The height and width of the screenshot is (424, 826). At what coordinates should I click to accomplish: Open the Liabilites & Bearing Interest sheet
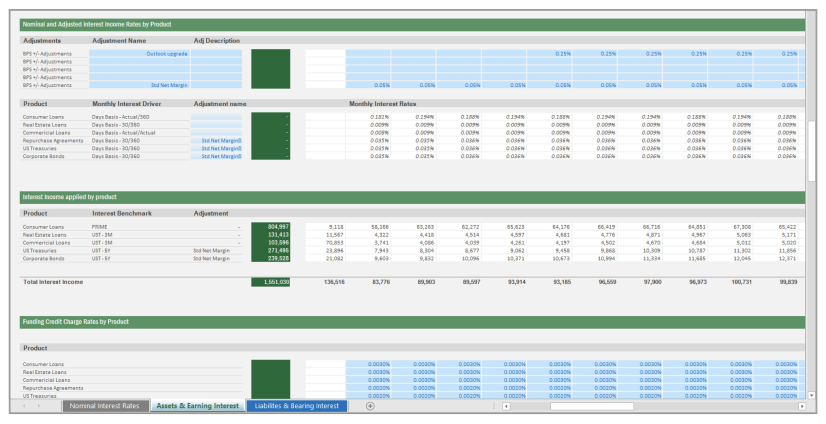click(297, 406)
